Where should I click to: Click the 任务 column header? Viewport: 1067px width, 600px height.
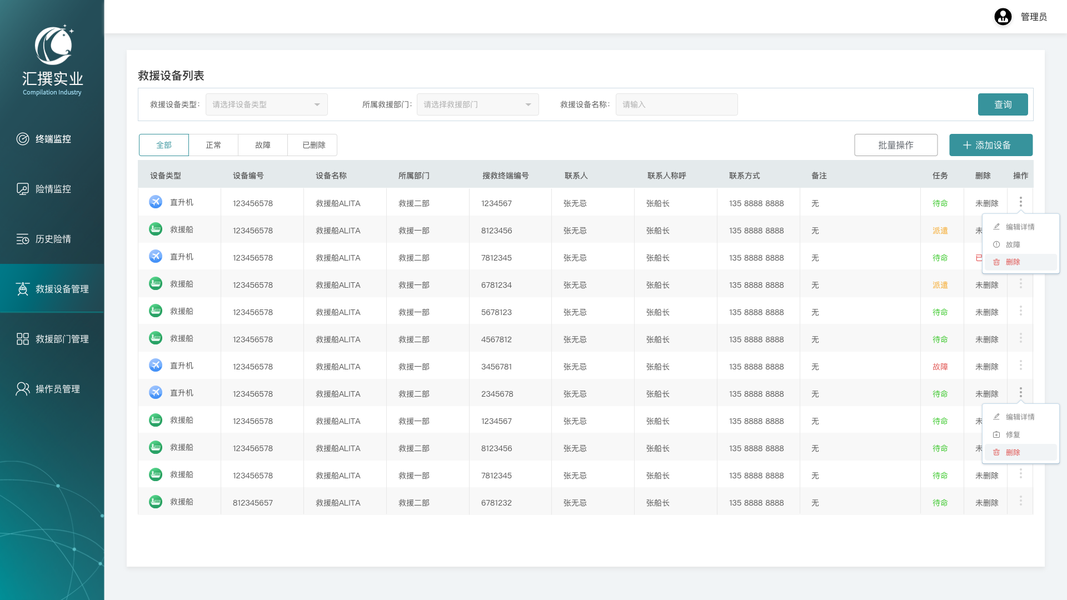940,176
